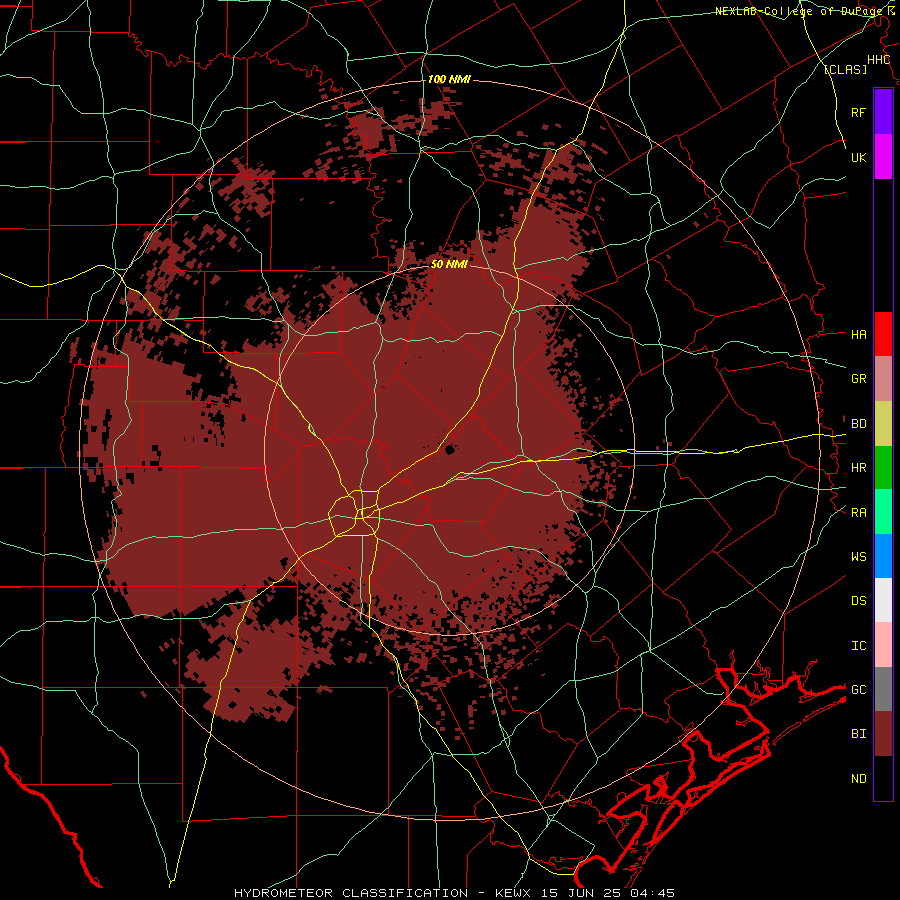Screen dimensions: 900x900
Task: Click the HR green legend swatch
Action: pos(883,468)
